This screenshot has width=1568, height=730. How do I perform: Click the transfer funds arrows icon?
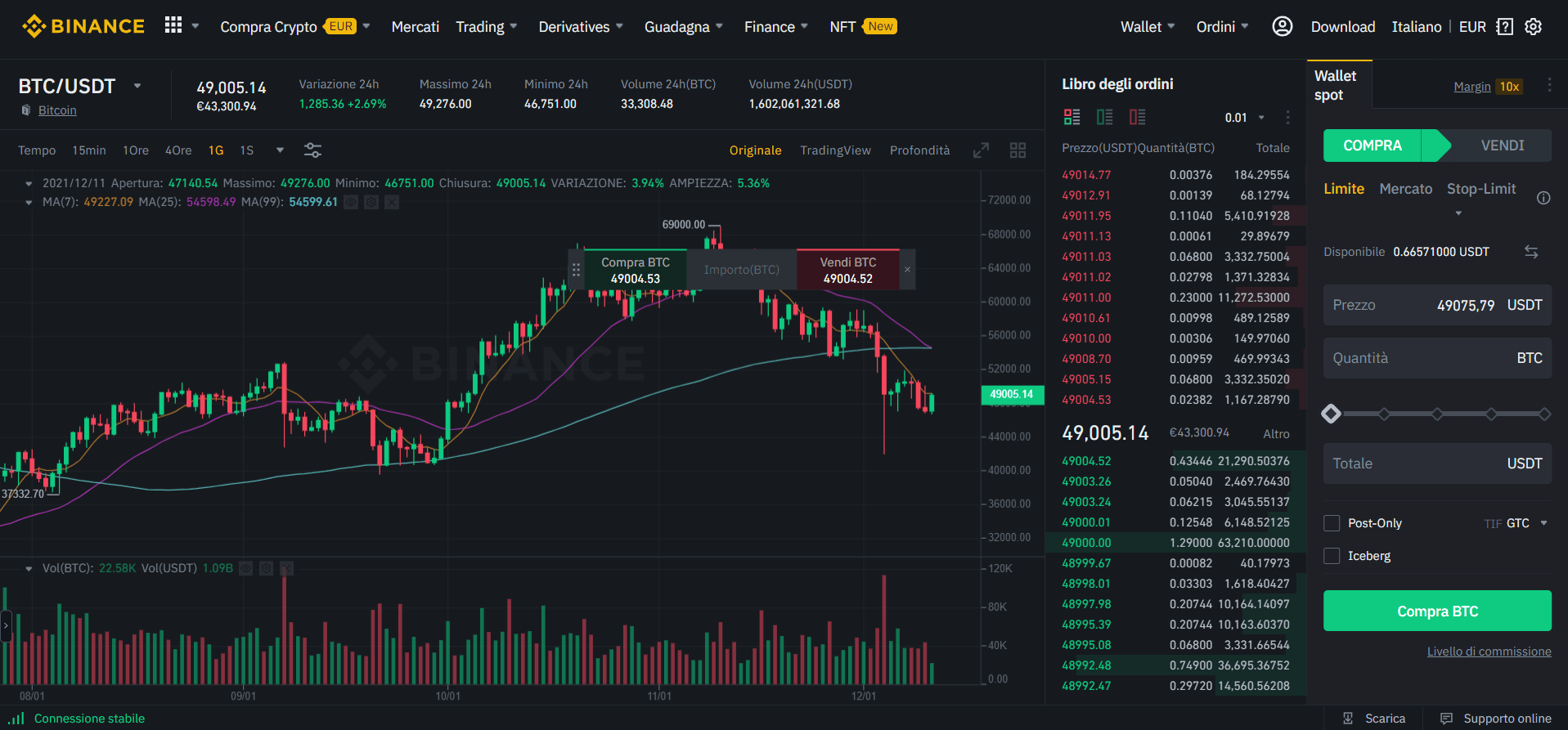coord(1531,252)
